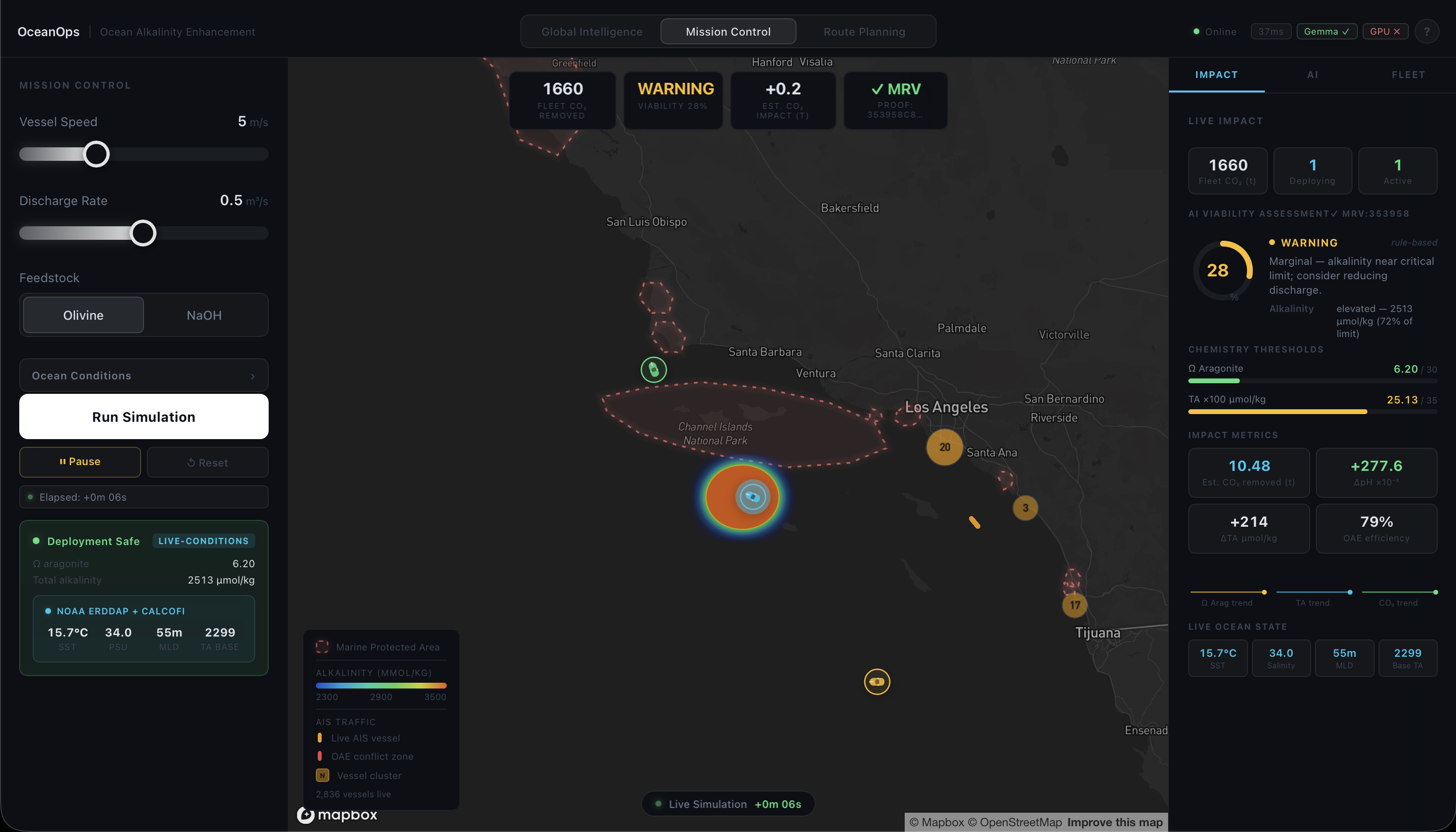
Task: Select Olivine feedstock
Action: point(83,315)
